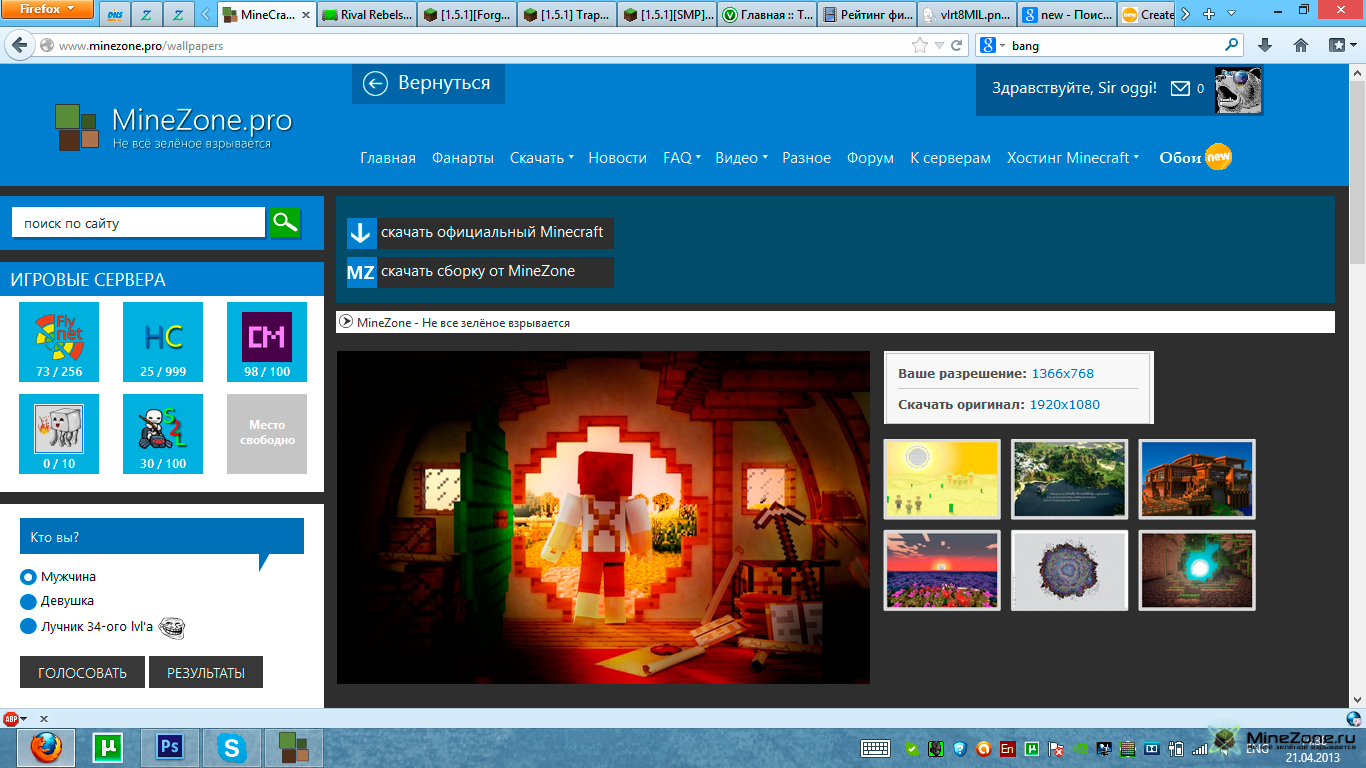Go to the Форум menu item
The height and width of the screenshot is (768, 1366).
[870, 158]
